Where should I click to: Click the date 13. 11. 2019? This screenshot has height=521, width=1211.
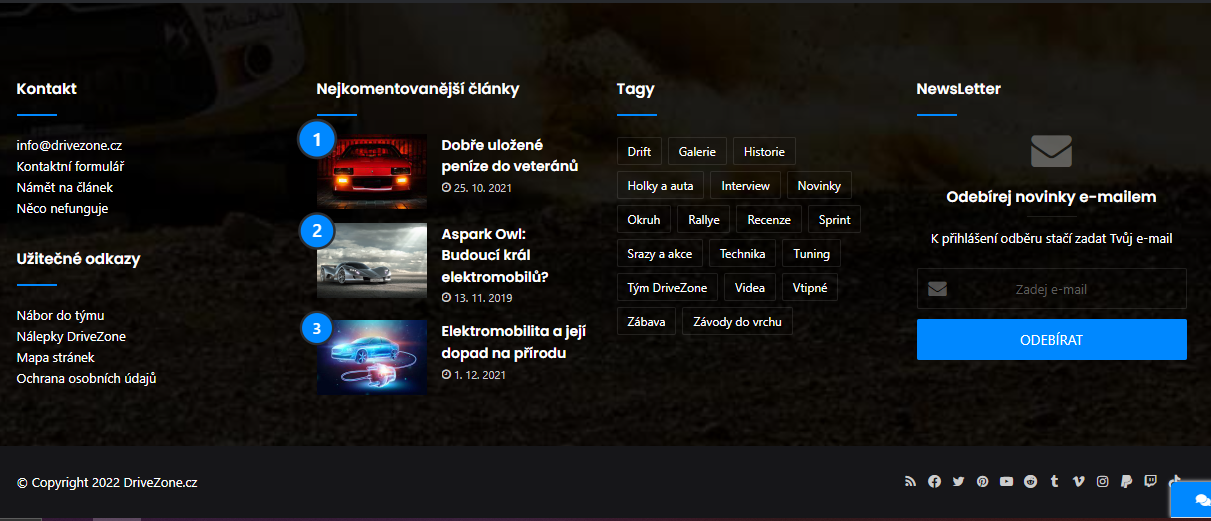coord(477,298)
